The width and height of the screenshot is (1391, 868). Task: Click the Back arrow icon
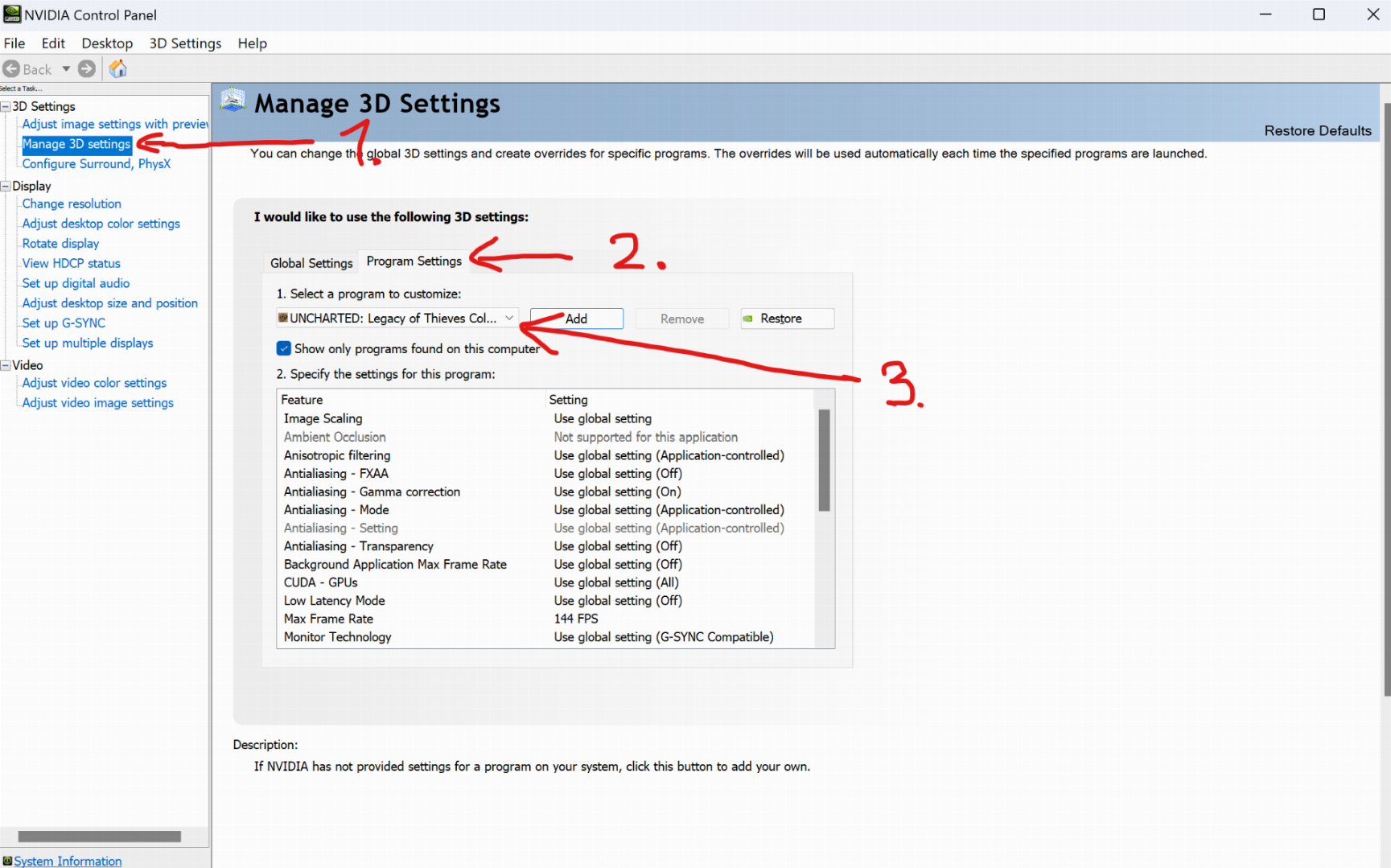point(11,69)
